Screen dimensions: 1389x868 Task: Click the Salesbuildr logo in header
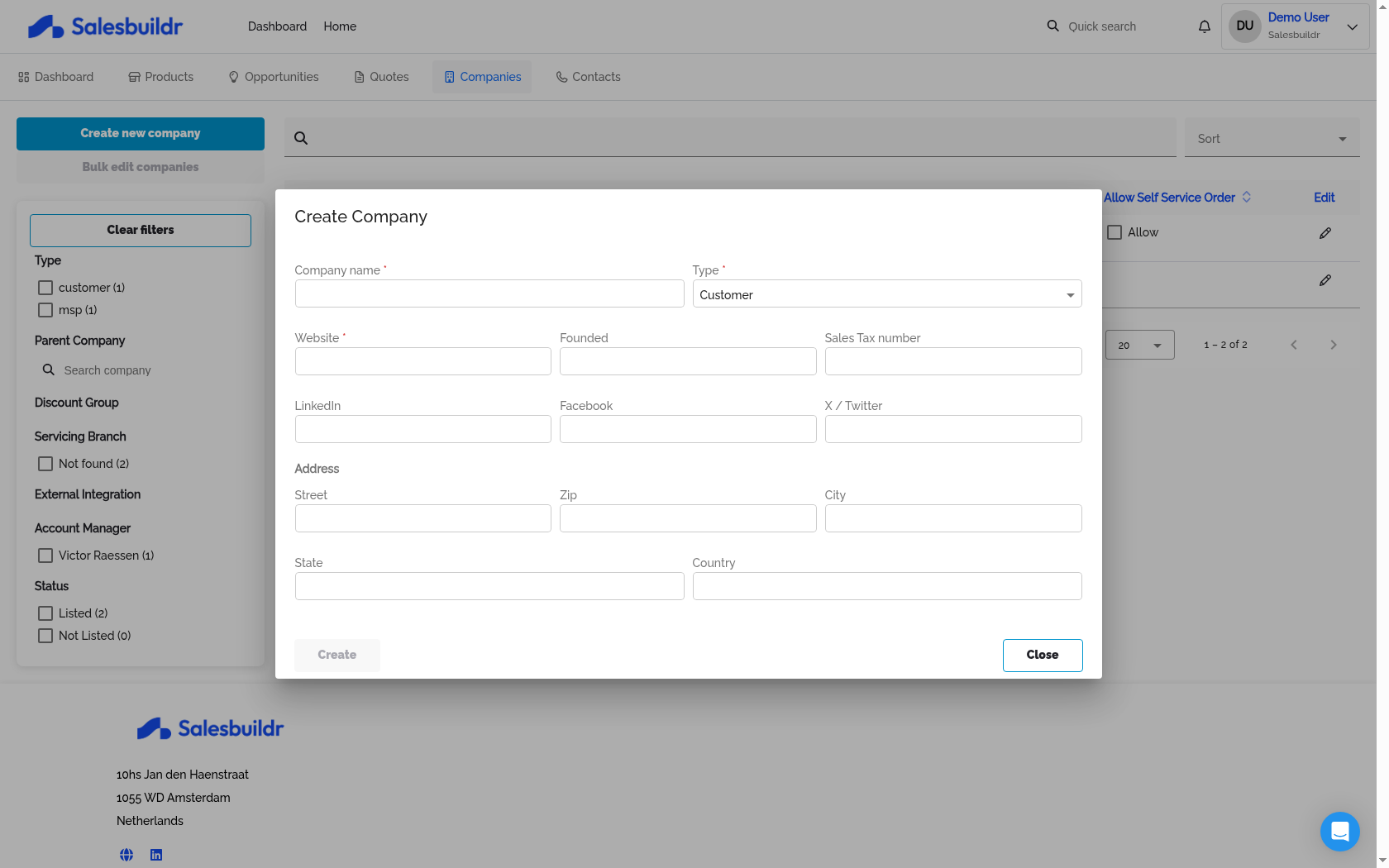[x=105, y=26]
